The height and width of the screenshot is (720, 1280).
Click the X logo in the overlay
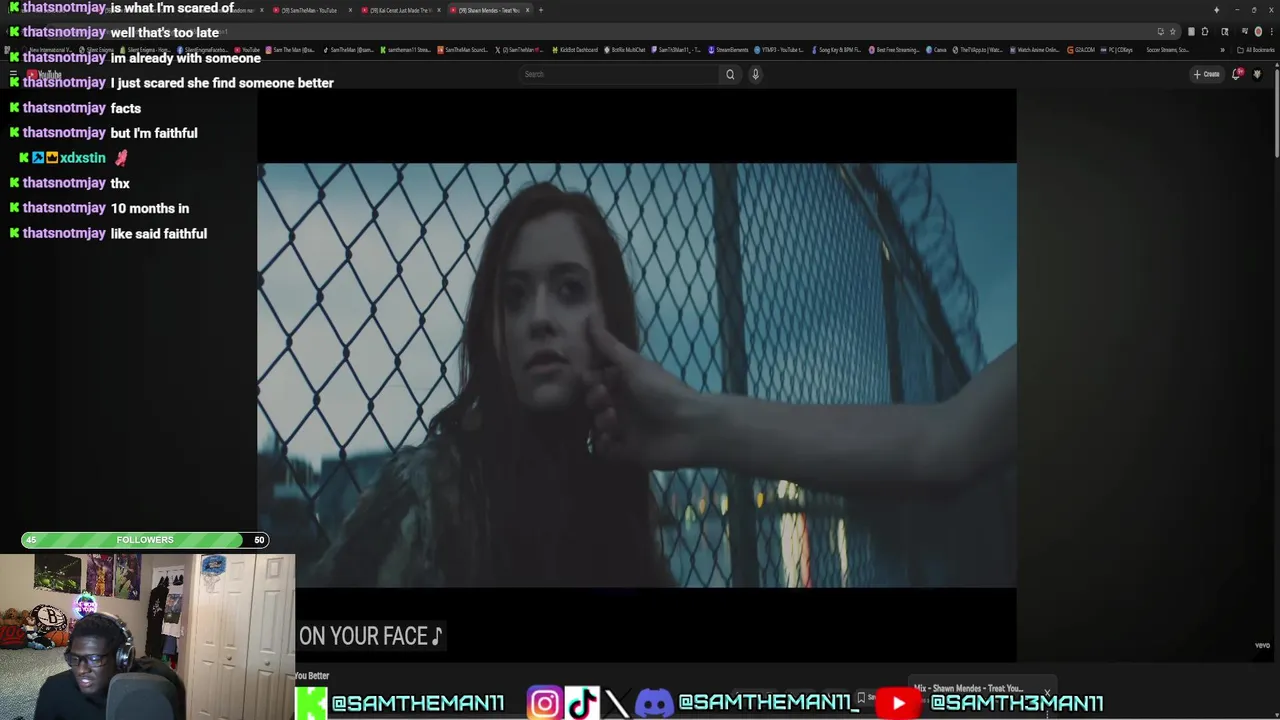tap(617, 703)
